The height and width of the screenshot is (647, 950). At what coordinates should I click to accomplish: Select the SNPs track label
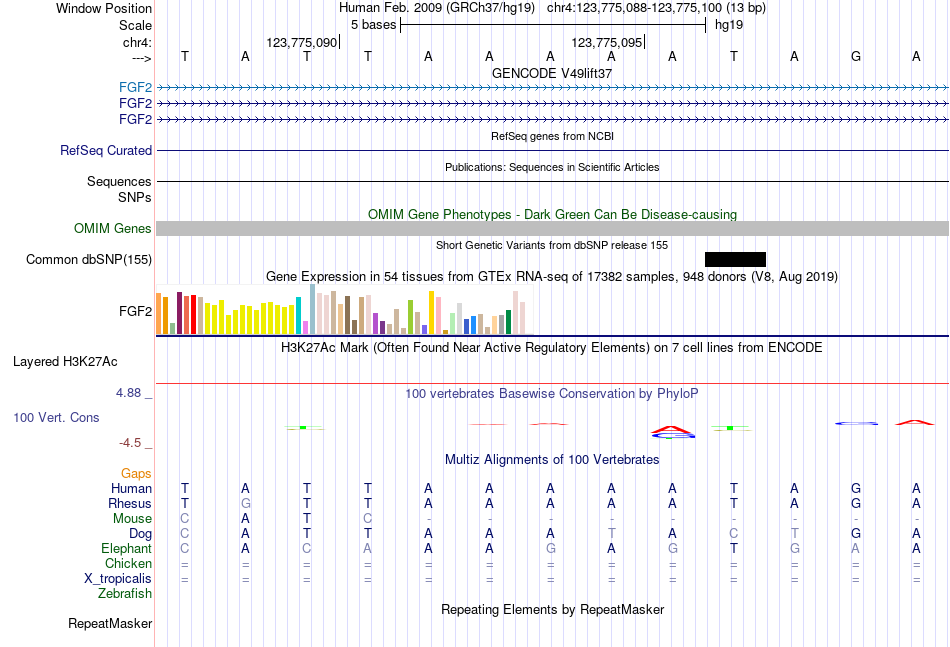coord(135,197)
